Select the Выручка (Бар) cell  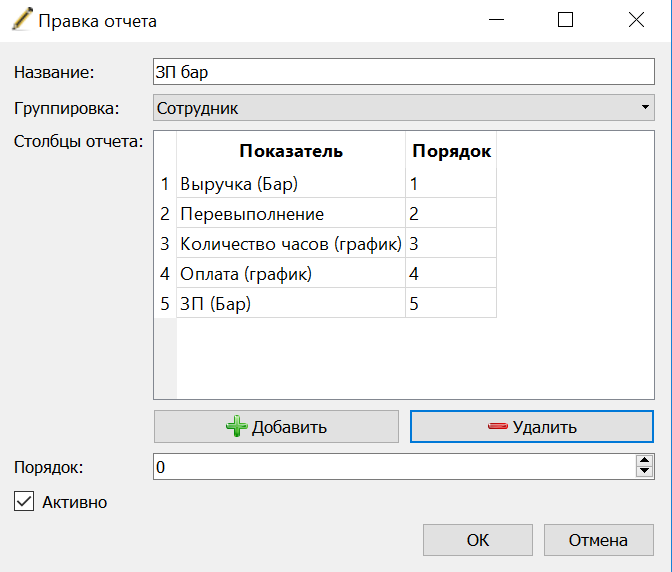[291, 183]
